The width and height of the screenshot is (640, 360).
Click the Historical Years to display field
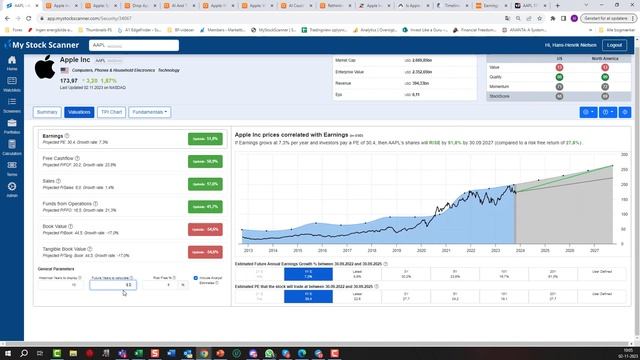tap(60, 285)
